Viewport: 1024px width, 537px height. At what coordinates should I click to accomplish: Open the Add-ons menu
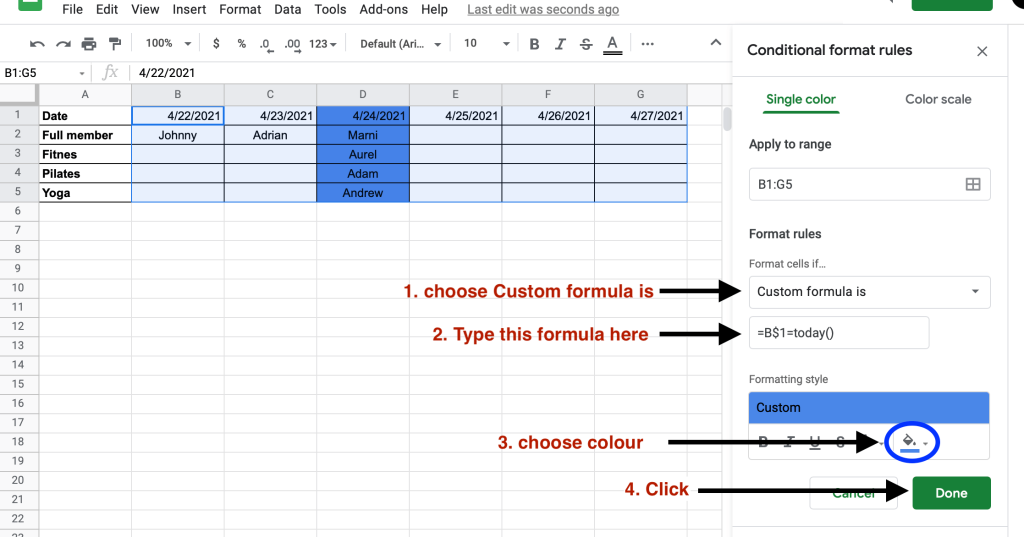[383, 9]
